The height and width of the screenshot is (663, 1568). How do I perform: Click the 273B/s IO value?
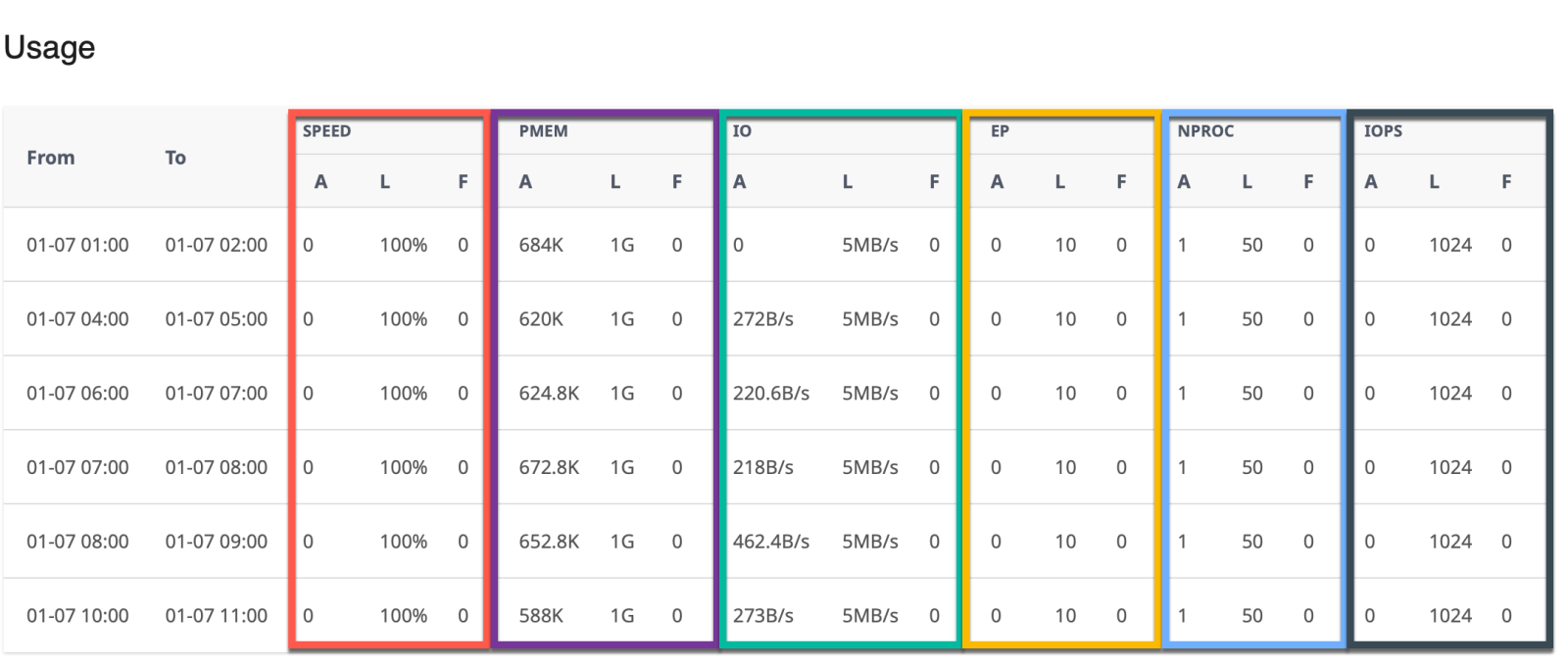pyautogui.click(x=763, y=616)
